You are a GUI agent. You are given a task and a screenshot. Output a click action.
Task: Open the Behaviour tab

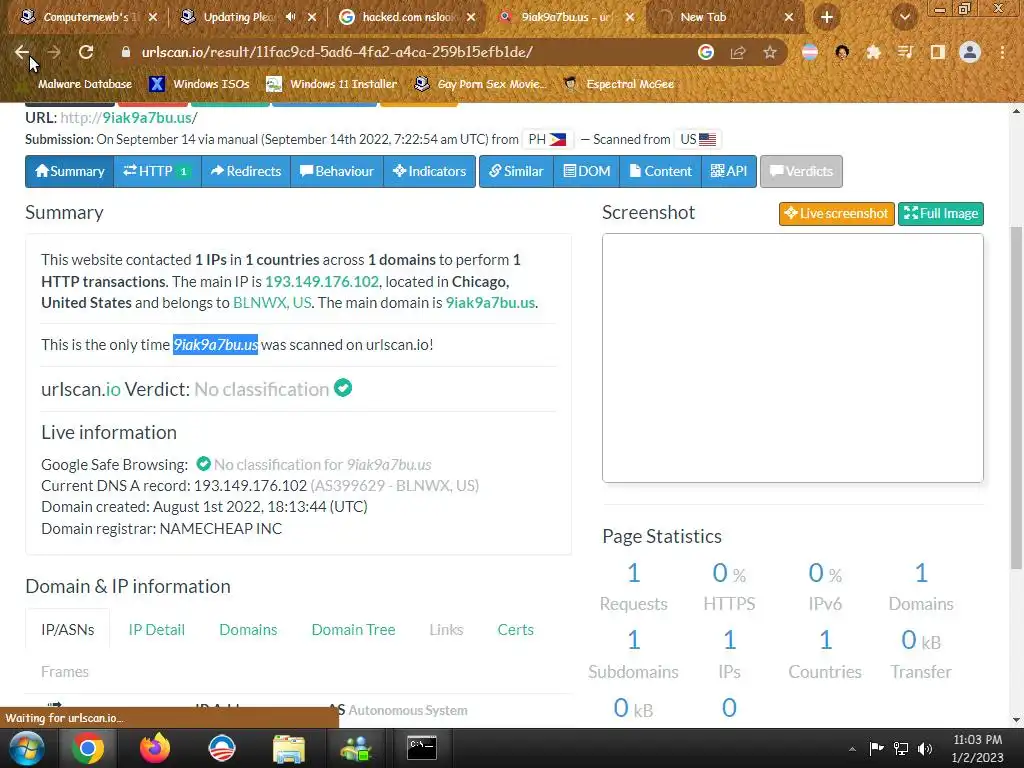[x=337, y=171]
